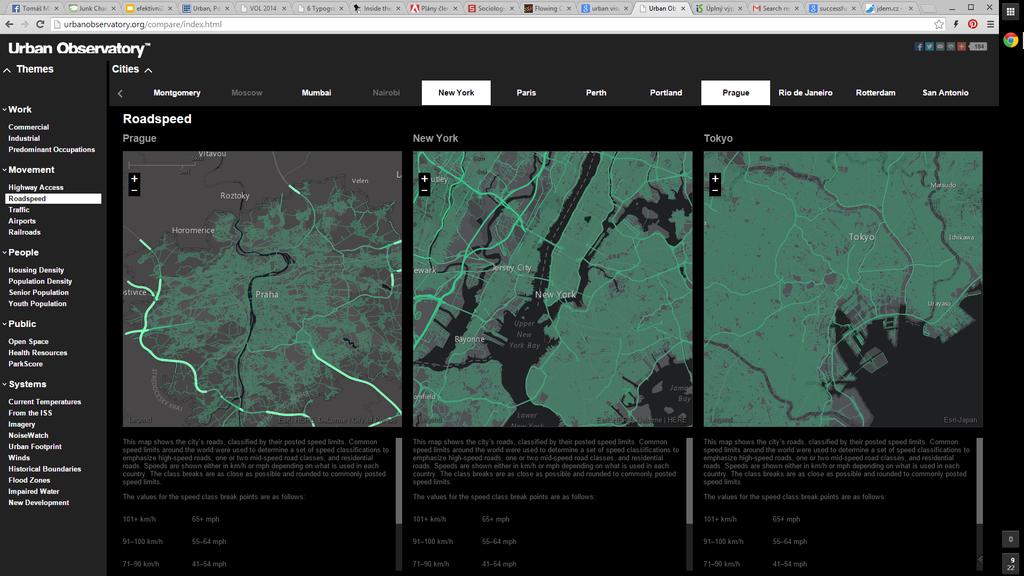Collapse the Themes panel

click(7, 70)
